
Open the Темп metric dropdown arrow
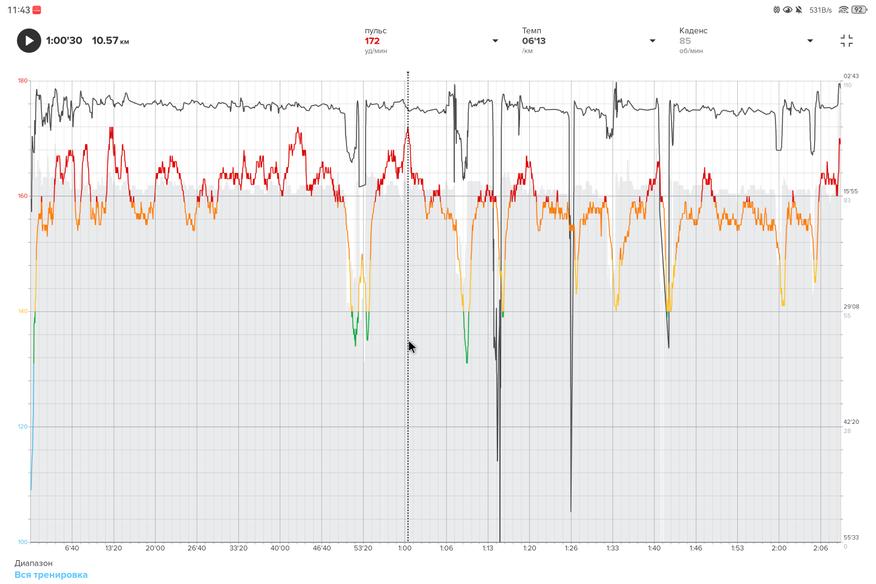[652, 41]
